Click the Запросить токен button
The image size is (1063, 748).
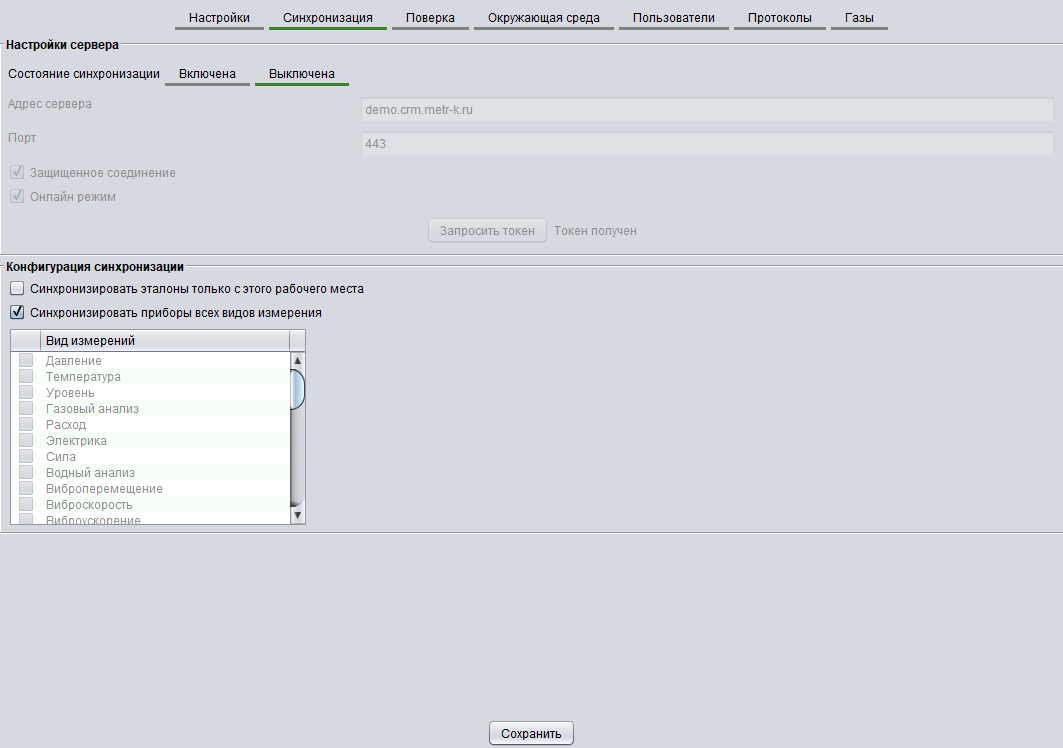point(487,231)
